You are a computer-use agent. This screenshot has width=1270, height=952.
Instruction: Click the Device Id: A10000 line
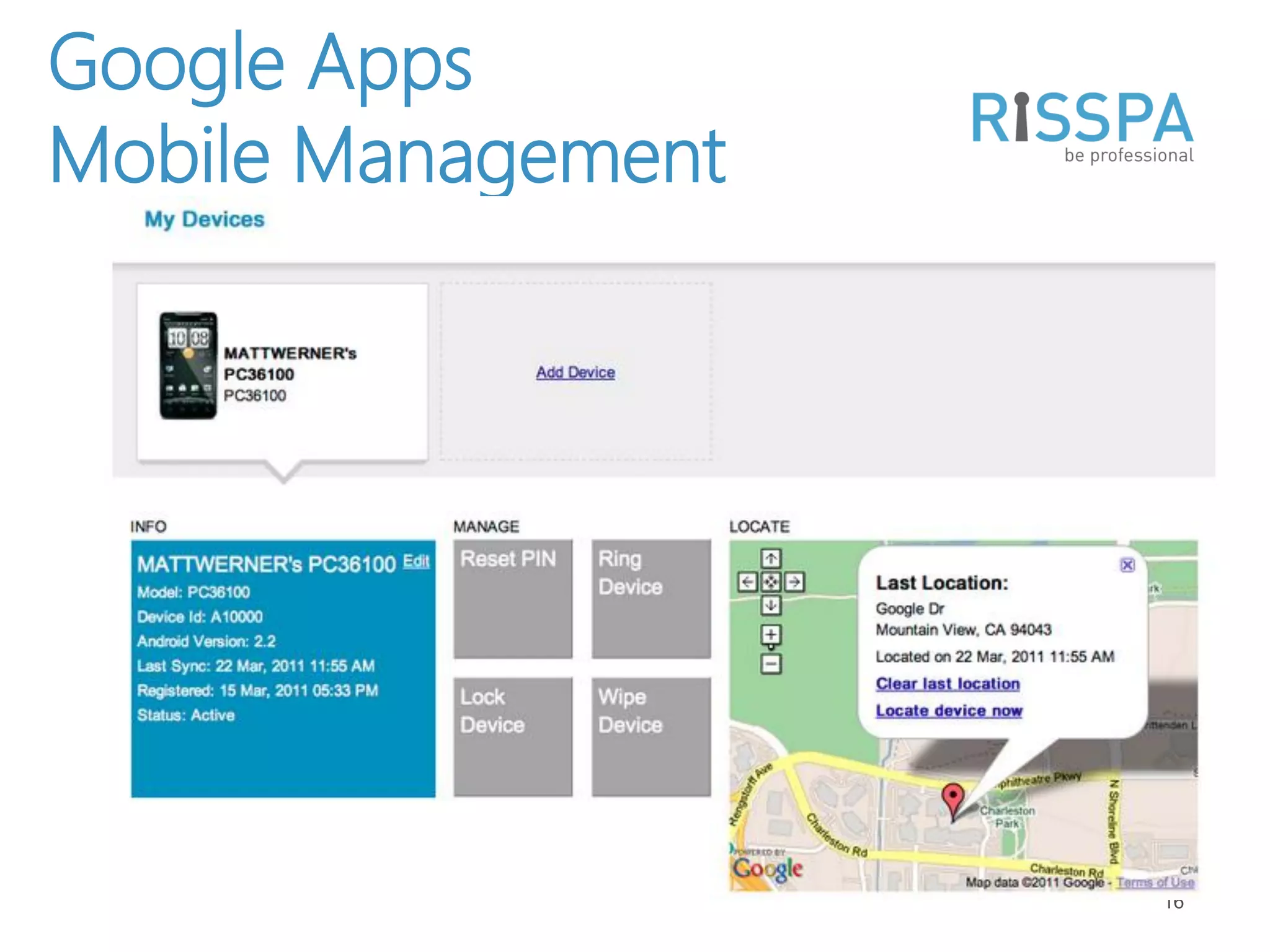click(200, 617)
